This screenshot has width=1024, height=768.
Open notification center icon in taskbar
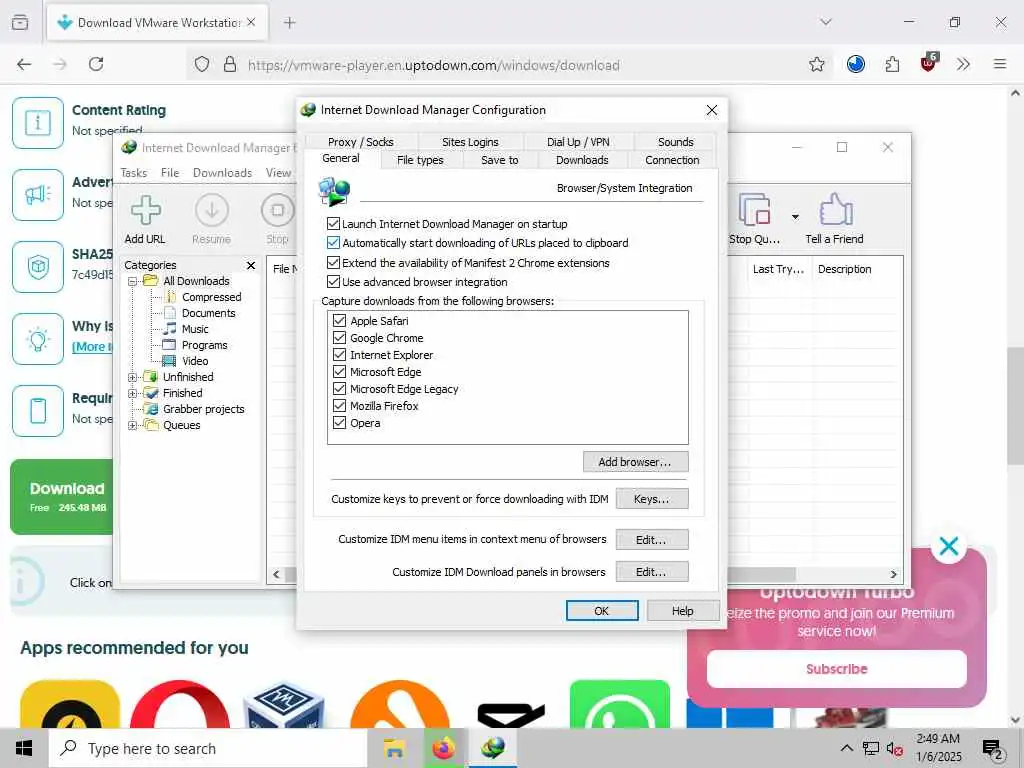[x=993, y=750]
